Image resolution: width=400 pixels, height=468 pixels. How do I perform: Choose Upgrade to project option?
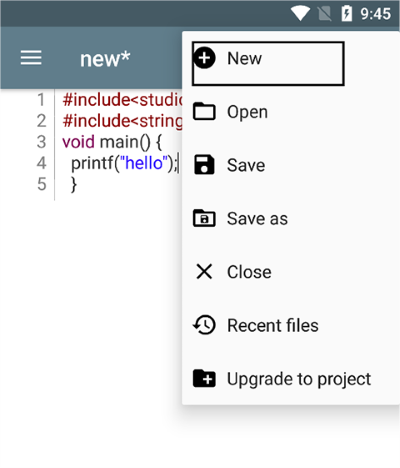(291, 379)
